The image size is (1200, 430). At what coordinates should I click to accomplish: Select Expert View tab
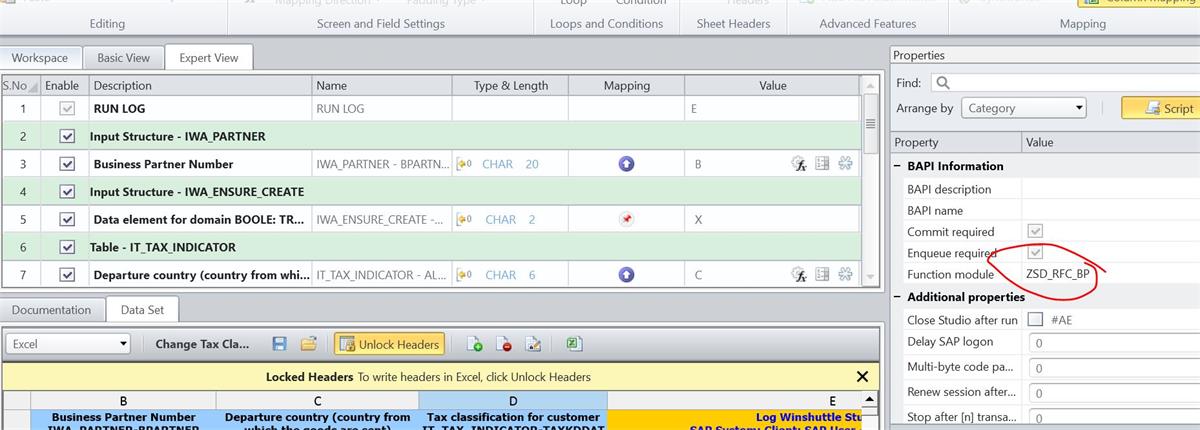click(x=209, y=58)
